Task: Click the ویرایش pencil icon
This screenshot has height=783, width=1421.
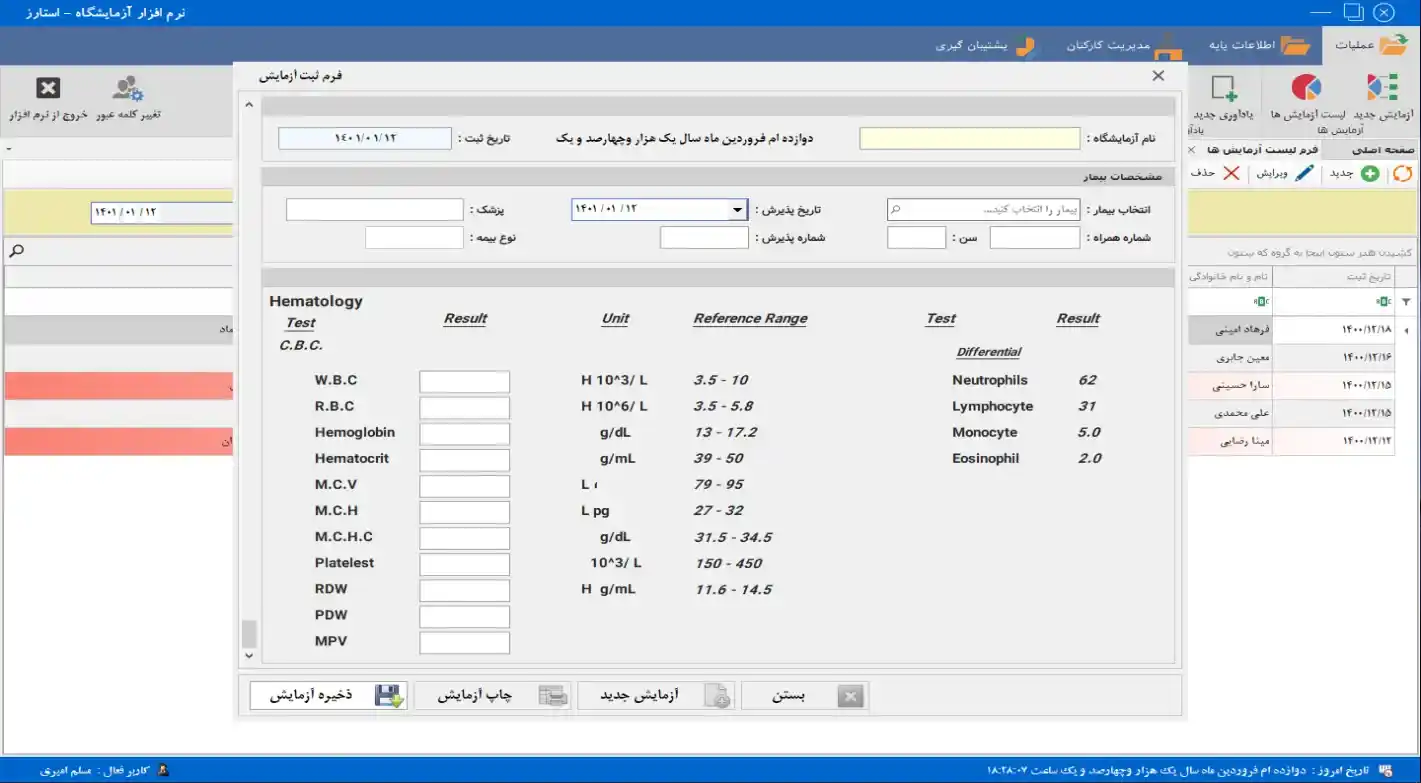Action: 1304,174
